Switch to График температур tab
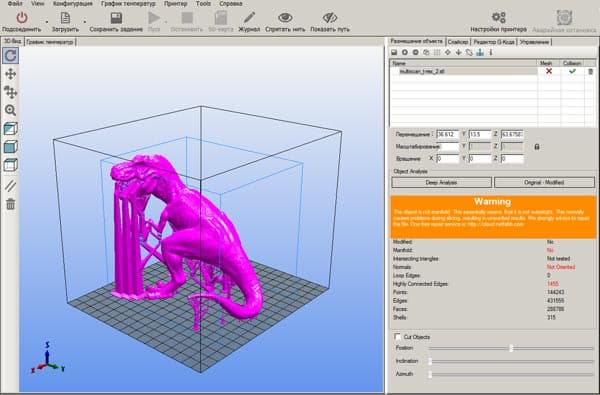This screenshot has height=395, width=600. pos(50,42)
